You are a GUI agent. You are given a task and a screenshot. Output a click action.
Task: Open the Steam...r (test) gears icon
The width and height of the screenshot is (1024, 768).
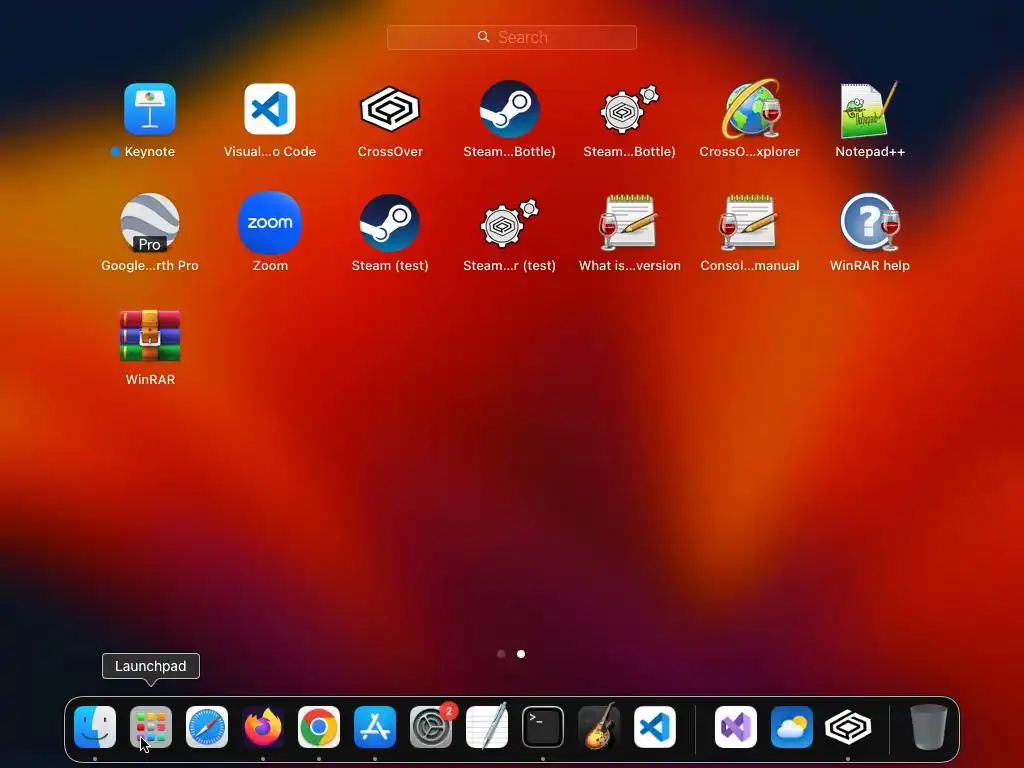tap(509, 223)
